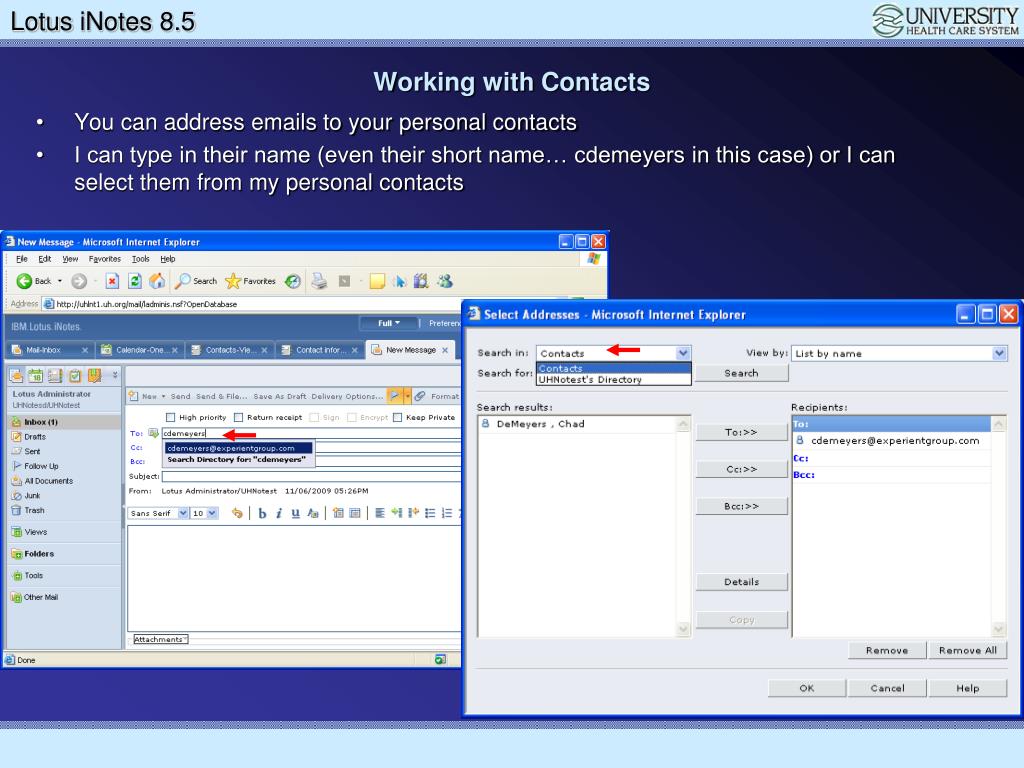Screen dimensions: 1024x768
Task: Check the Sign checkbox
Action: (314, 417)
